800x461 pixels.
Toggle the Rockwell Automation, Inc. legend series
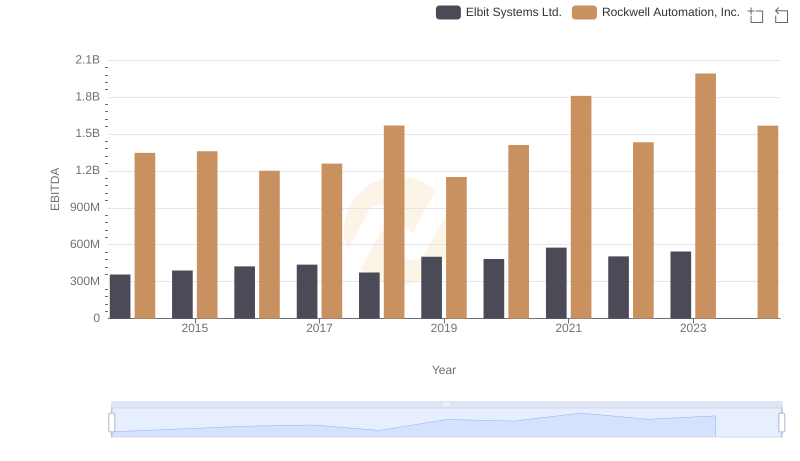(x=656, y=12)
